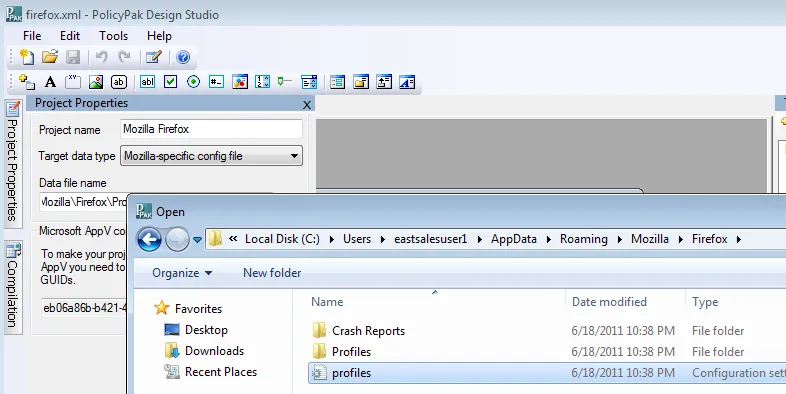Select the checkbox control tool

[170, 82]
